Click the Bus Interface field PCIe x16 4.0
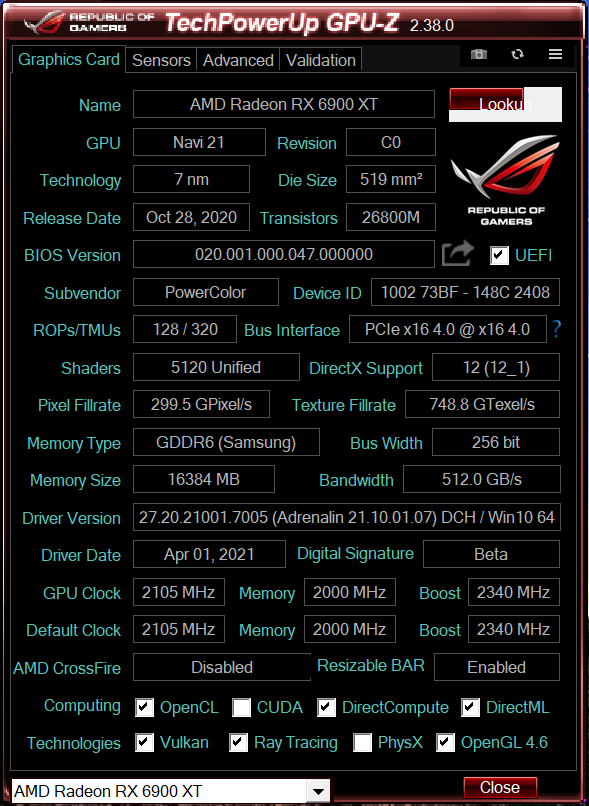This screenshot has height=806, width=589. (447, 329)
